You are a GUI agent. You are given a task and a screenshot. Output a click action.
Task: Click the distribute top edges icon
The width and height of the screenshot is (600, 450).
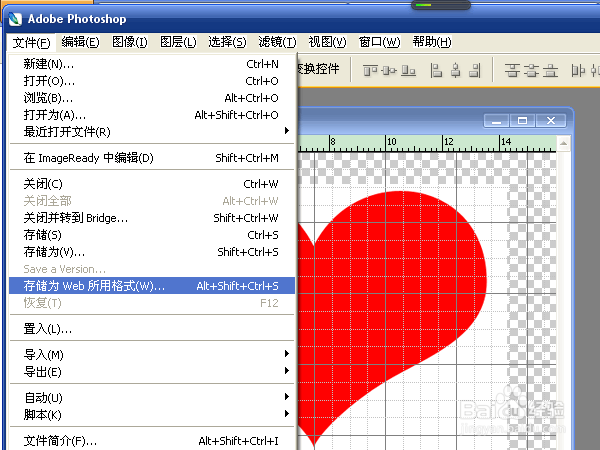click(512, 70)
